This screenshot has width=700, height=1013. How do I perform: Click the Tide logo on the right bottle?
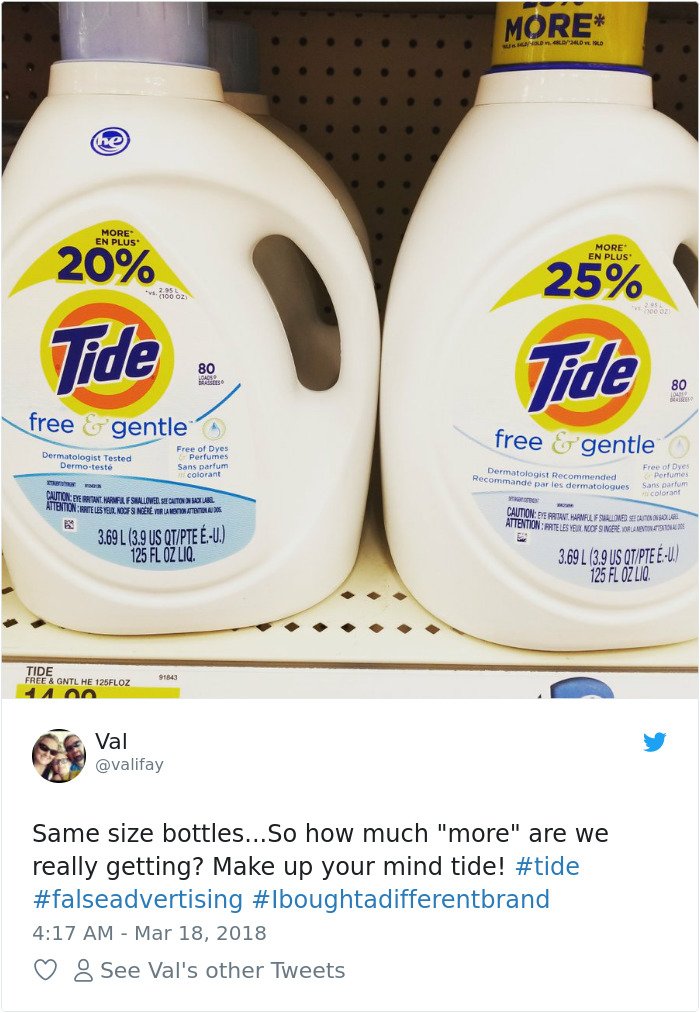pos(582,369)
